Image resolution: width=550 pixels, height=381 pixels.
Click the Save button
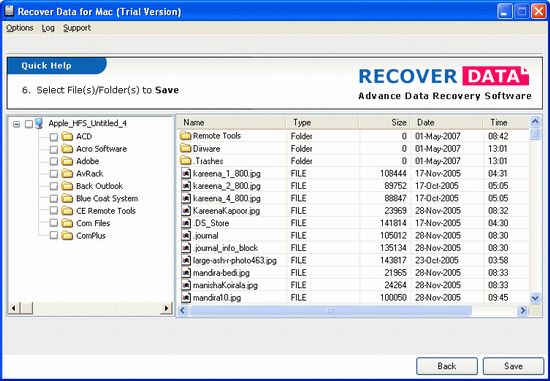[513, 366]
